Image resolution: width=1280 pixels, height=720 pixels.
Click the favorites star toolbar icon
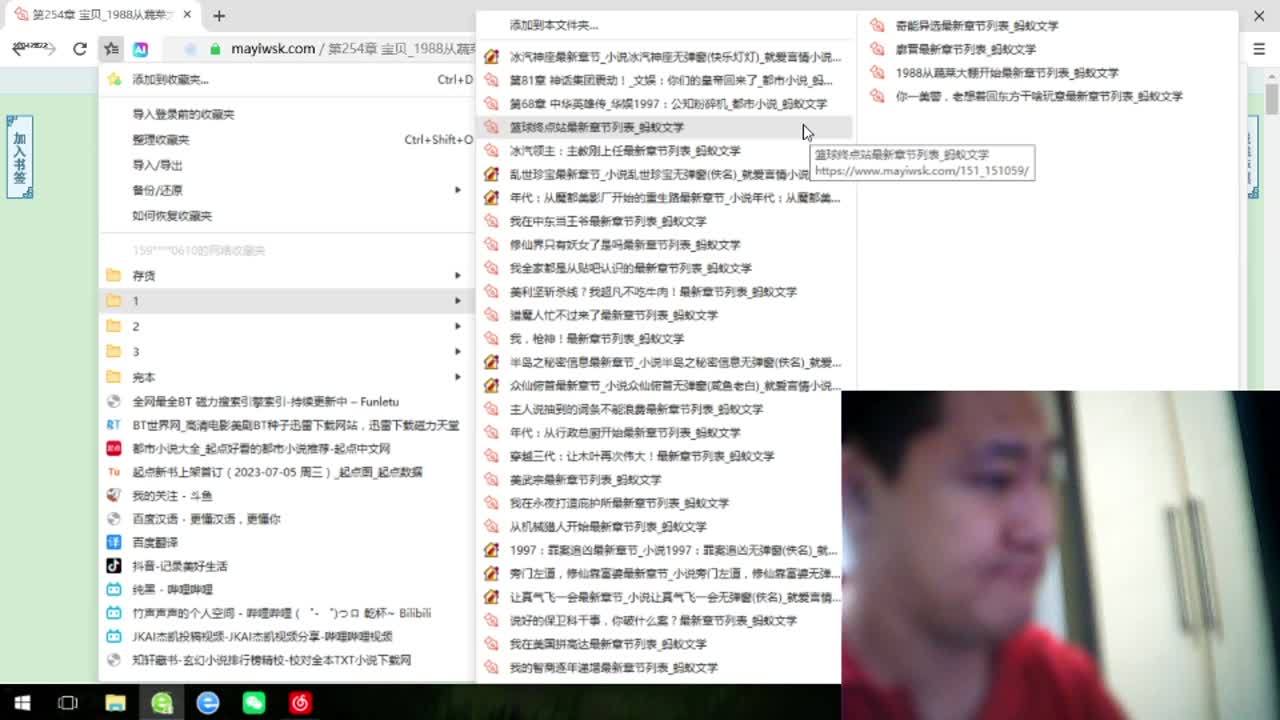111,49
